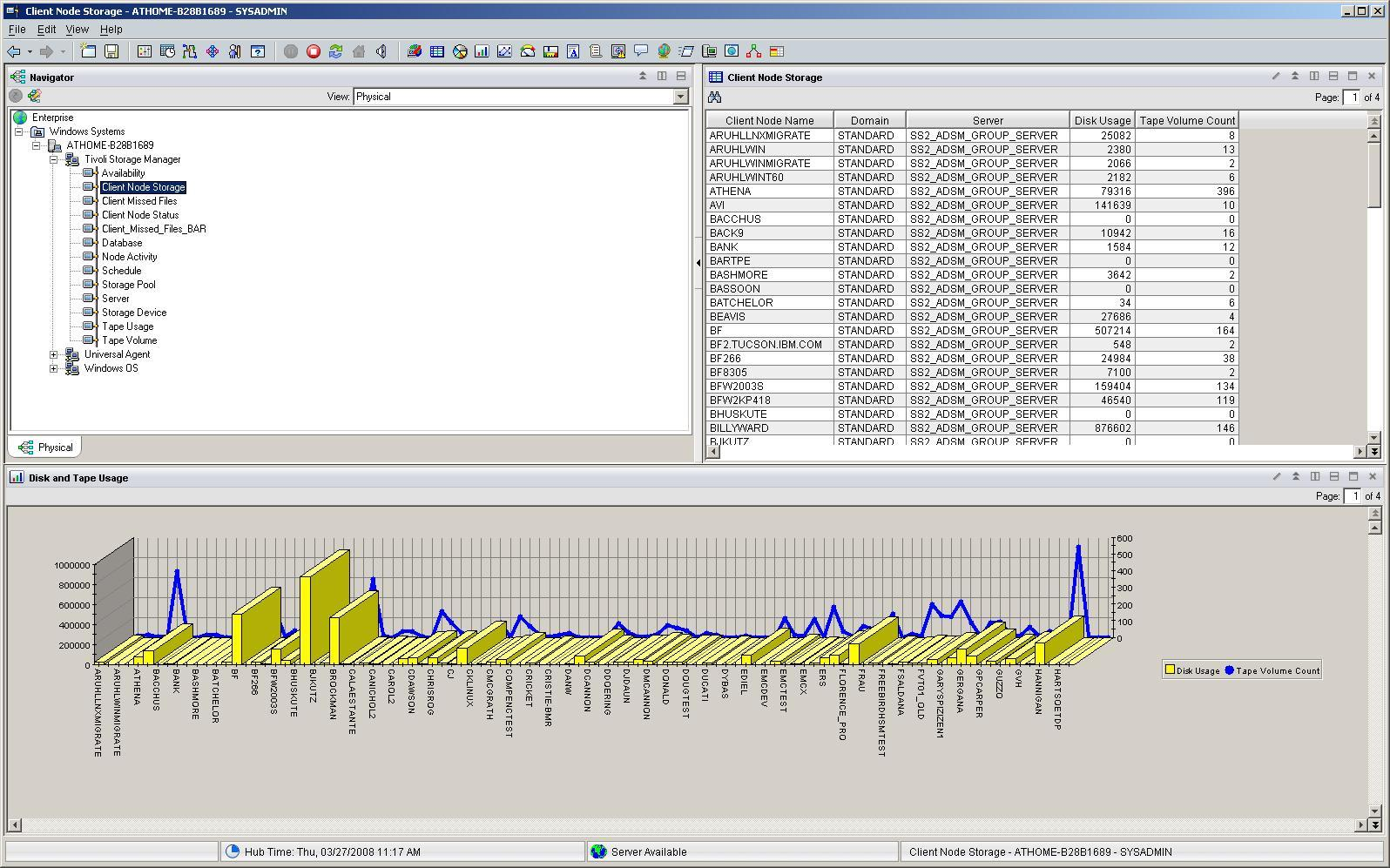Click the Server column header
This screenshot has width=1390, height=868.
point(988,120)
